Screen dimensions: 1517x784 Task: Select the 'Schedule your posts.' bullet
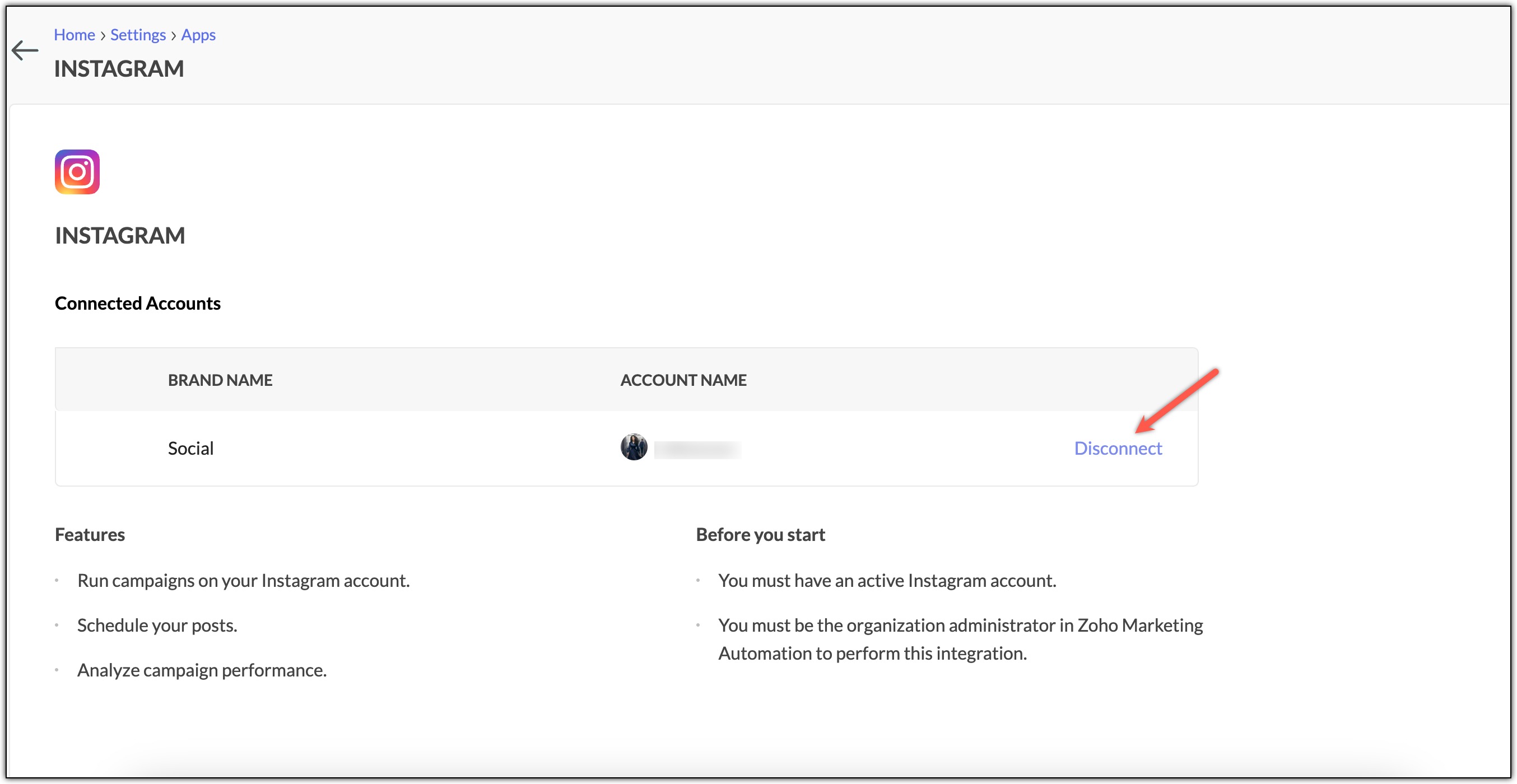click(x=157, y=626)
